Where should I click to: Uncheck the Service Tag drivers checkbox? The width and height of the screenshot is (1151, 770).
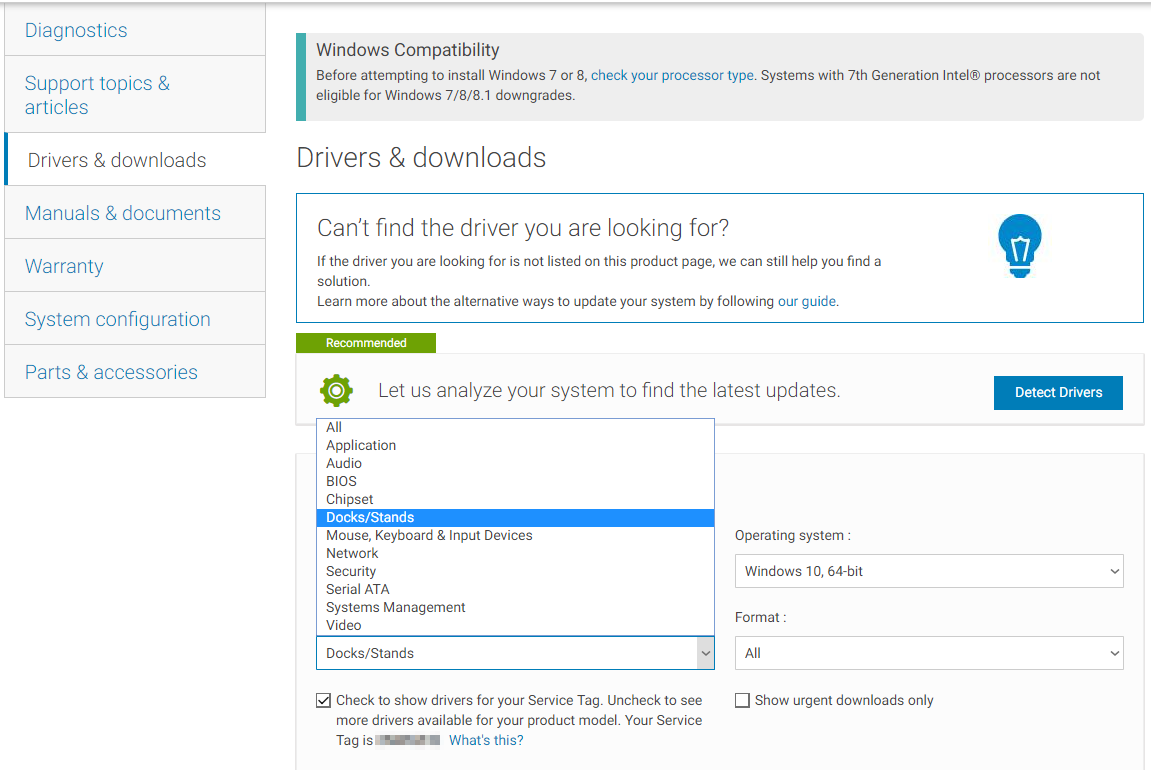(324, 701)
